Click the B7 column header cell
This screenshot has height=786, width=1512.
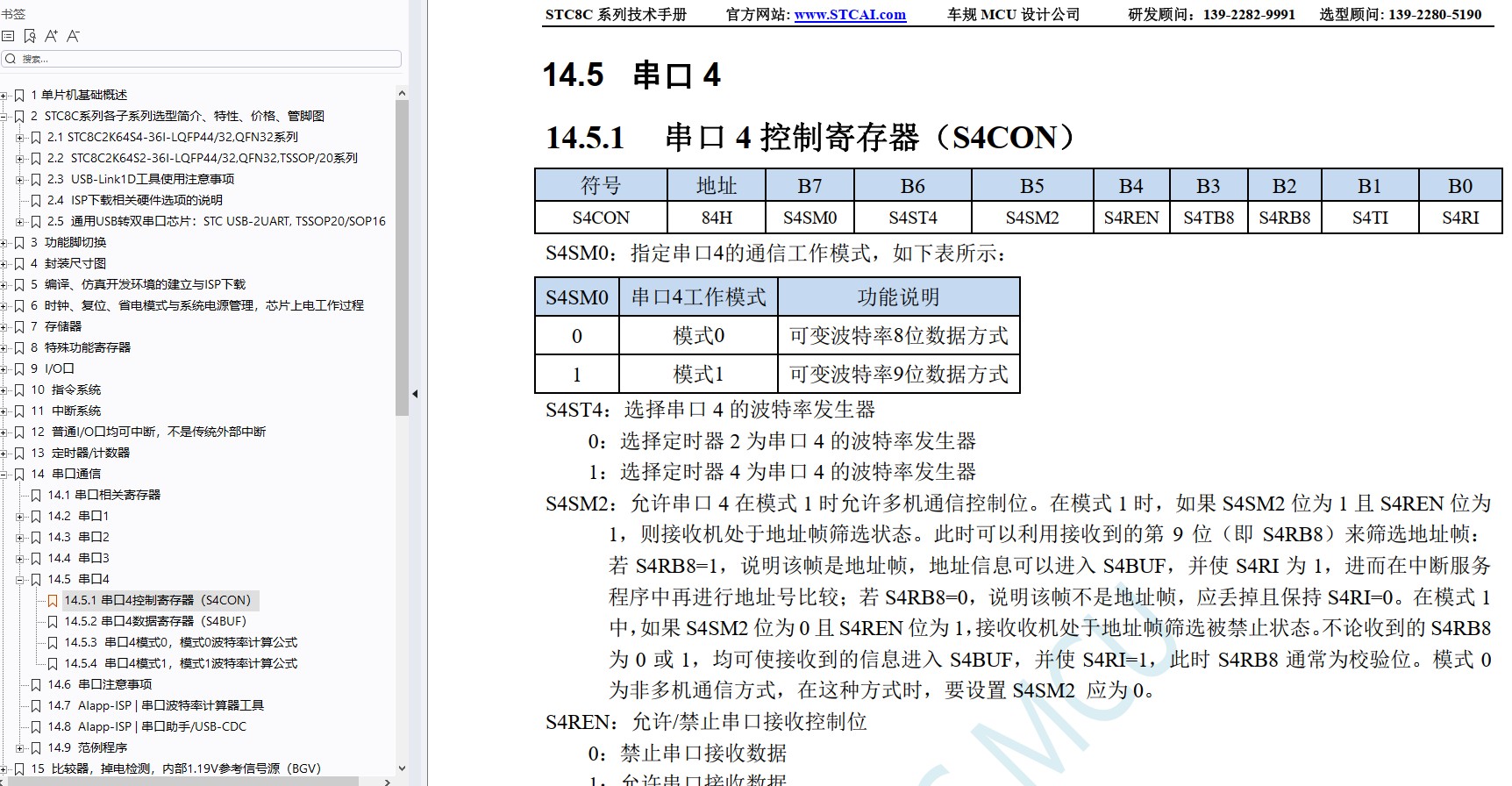pyautogui.click(x=809, y=186)
